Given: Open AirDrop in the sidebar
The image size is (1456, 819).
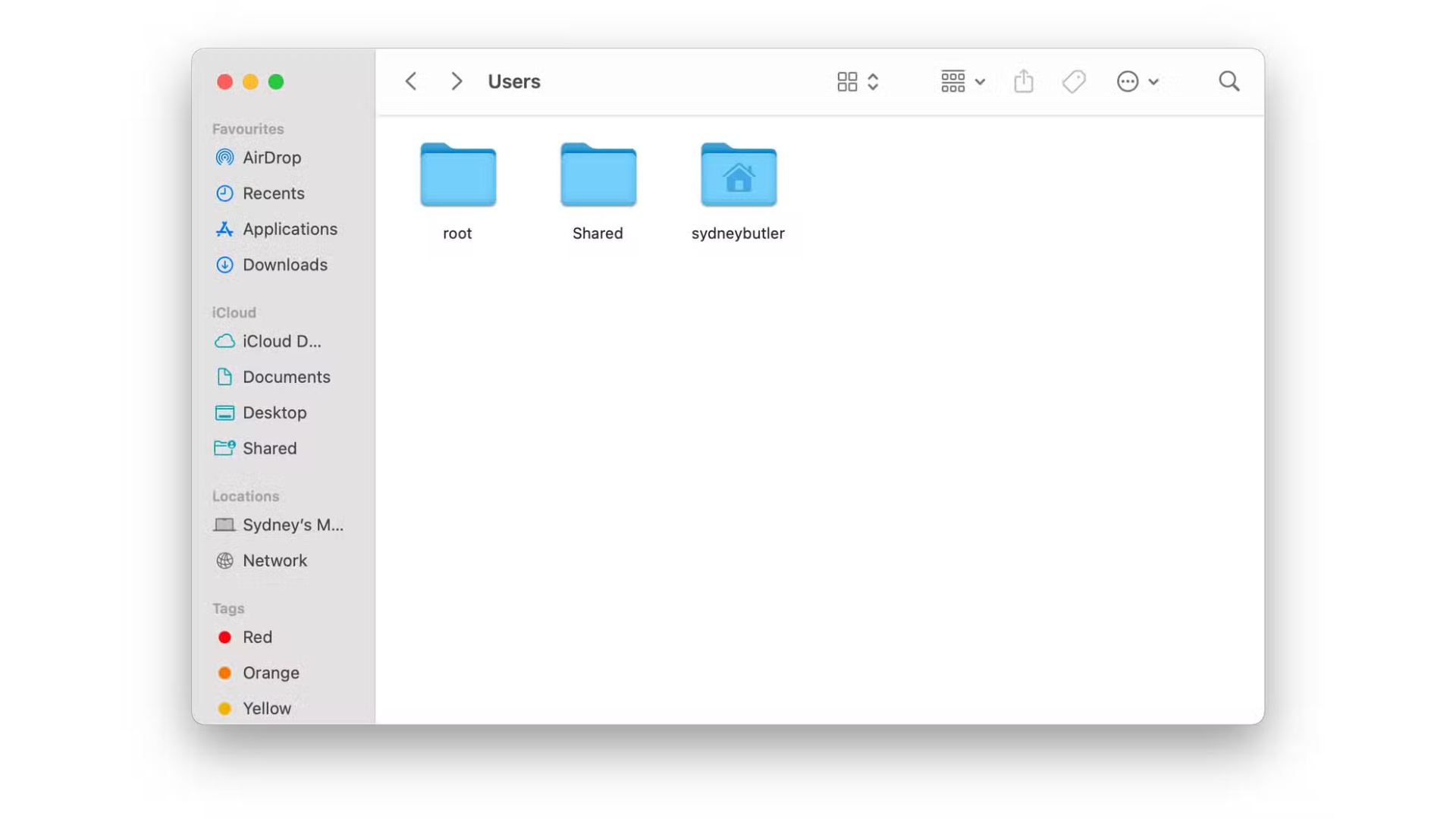Looking at the screenshot, I should point(271,158).
